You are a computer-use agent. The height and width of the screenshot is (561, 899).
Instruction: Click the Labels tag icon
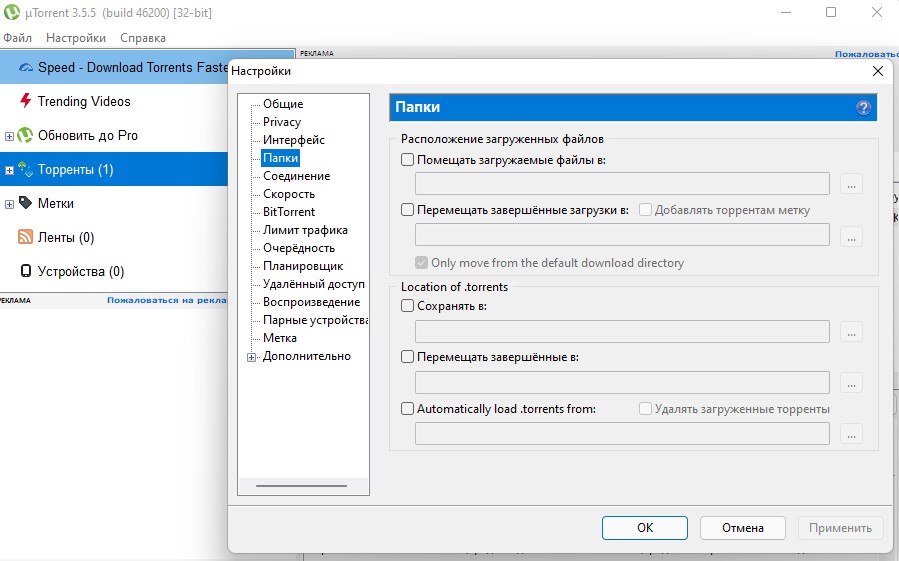(25, 203)
